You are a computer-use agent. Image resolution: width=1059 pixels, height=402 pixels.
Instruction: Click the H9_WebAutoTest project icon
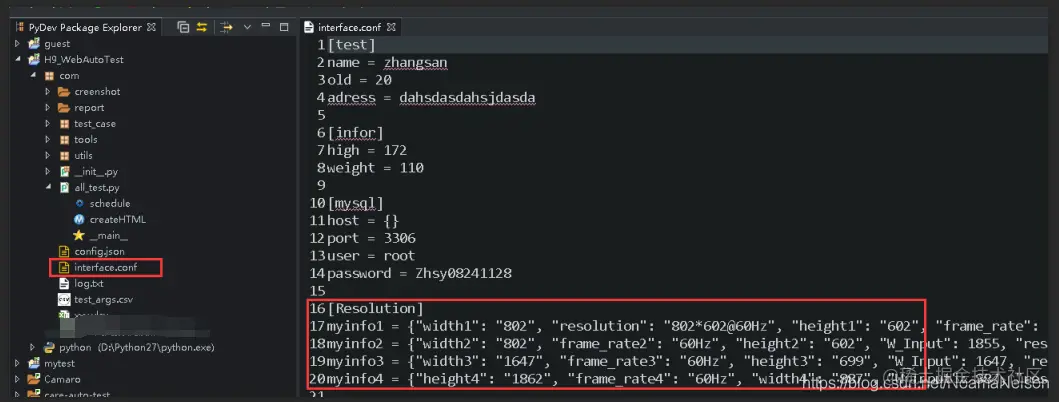[34, 59]
